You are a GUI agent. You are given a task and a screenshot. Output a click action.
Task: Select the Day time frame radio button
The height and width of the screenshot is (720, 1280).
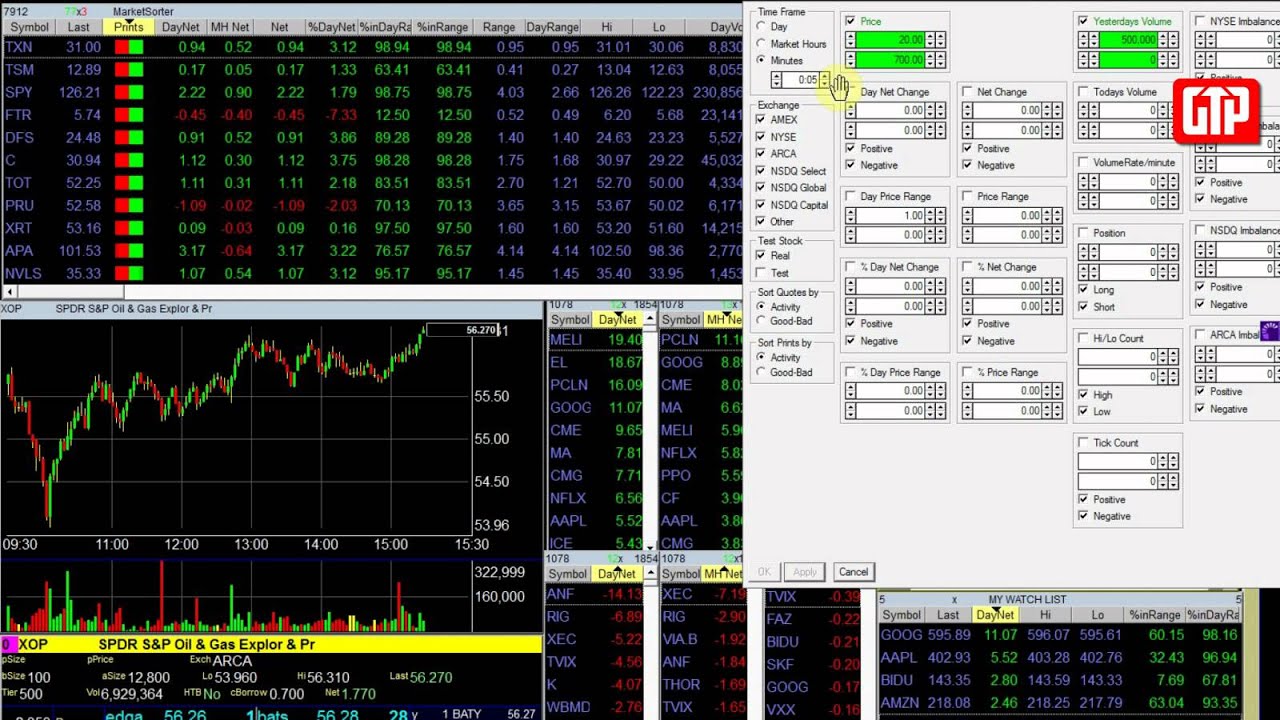point(761,27)
